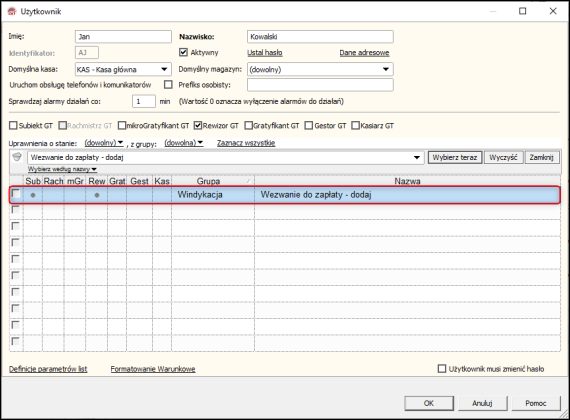Uncheck the Aktywny checkbox
Screen dimensions: 570x420
click(x=183, y=52)
